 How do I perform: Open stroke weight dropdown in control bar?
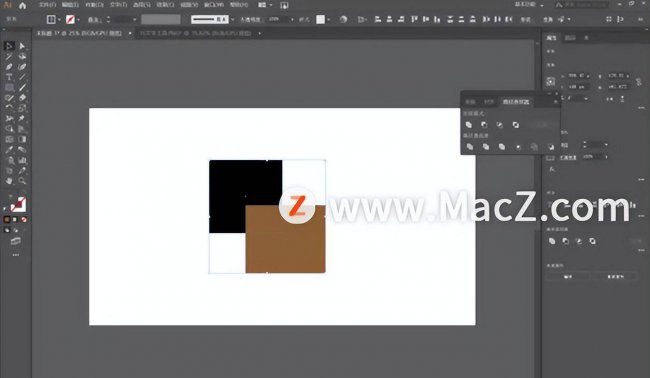(134, 19)
